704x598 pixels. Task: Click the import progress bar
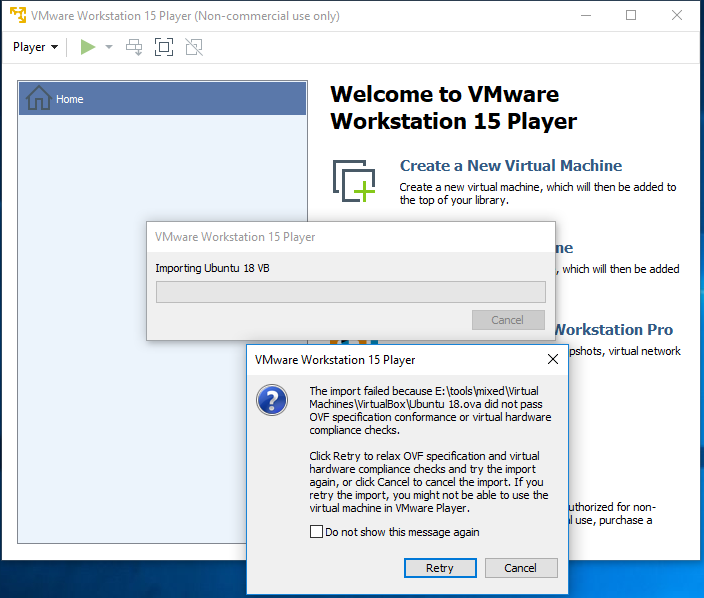(x=351, y=292)
